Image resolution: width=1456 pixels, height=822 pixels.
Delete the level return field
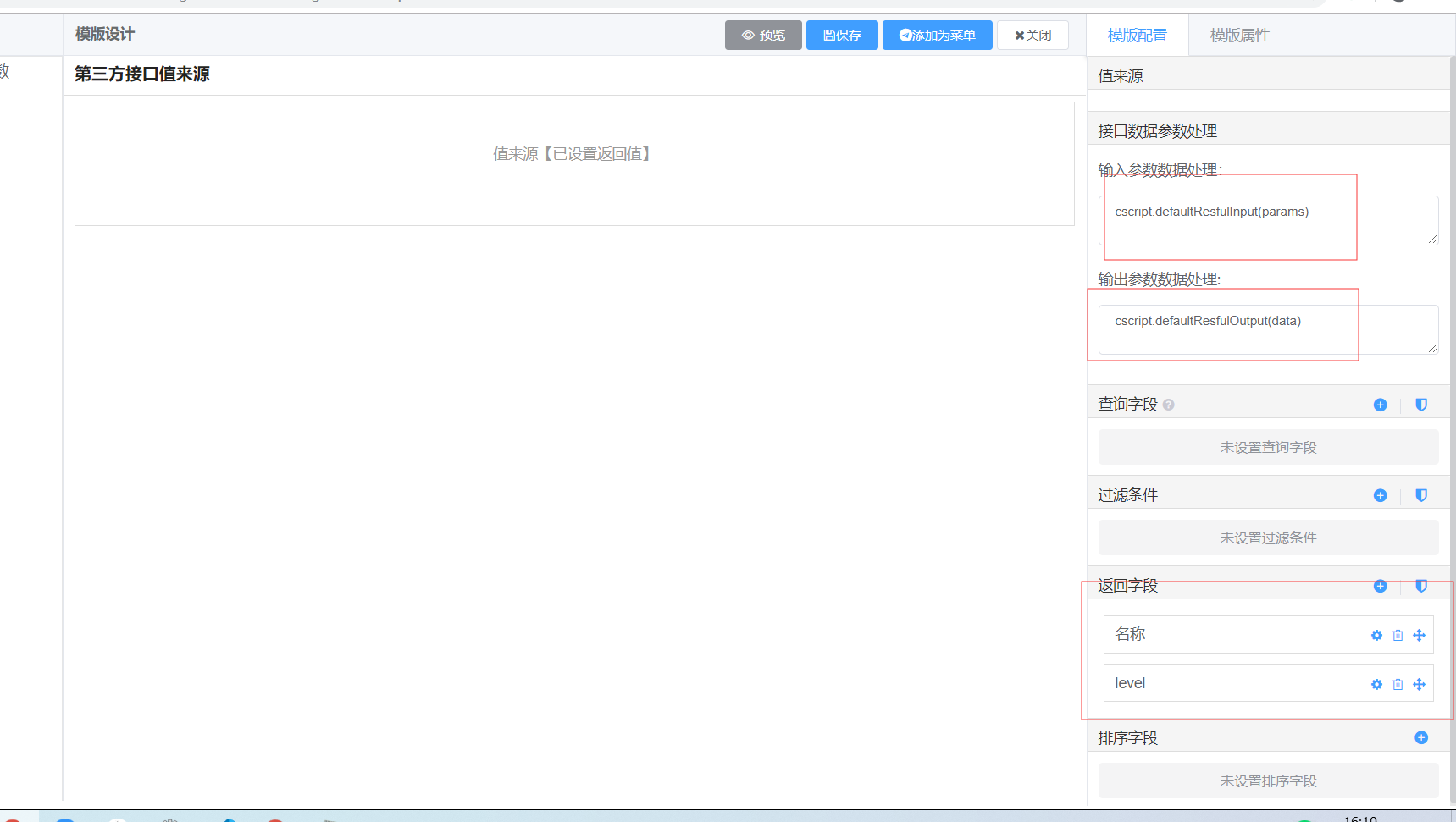[1398, 684]
